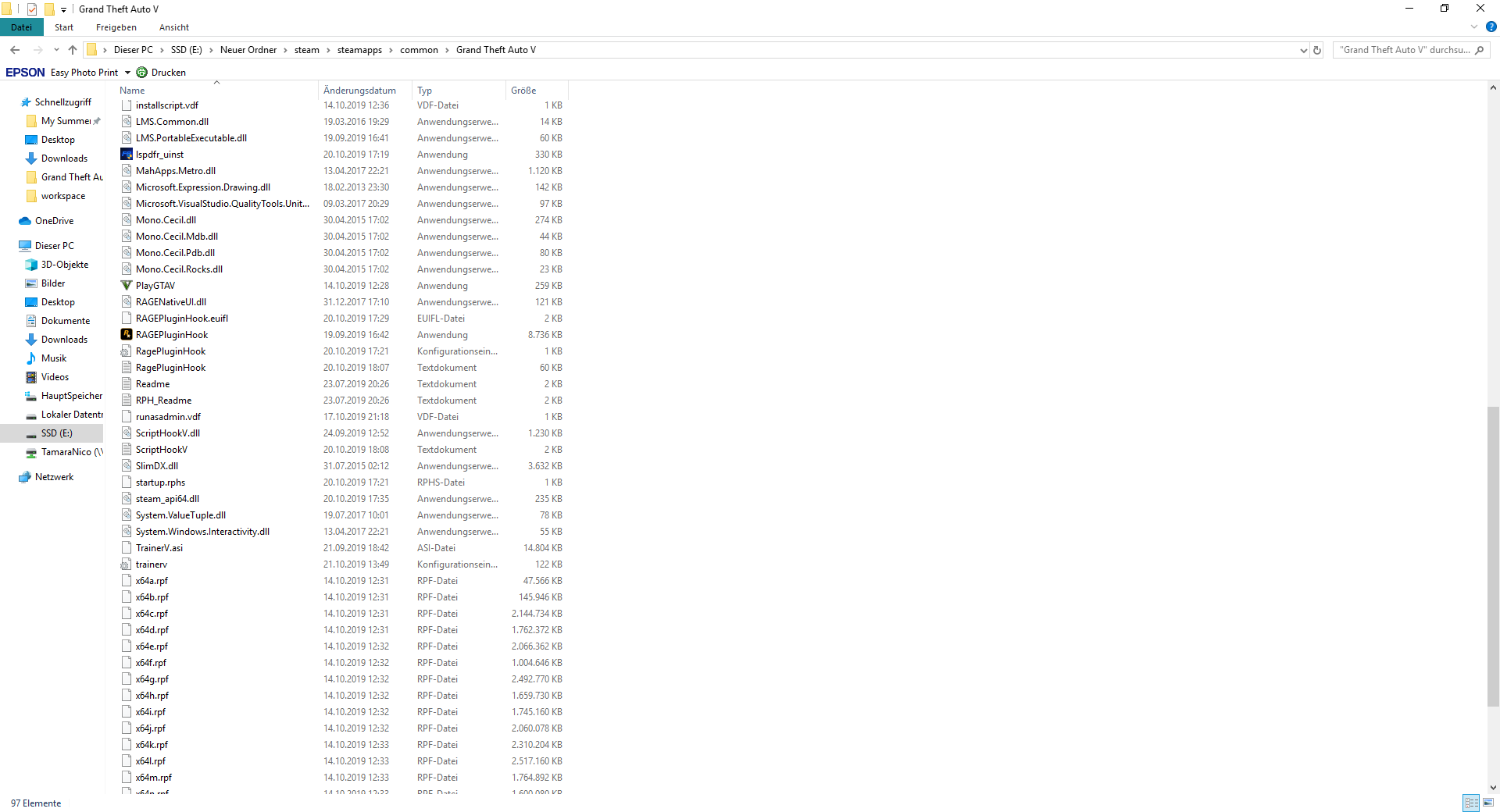
Task: Switch to large icons view layout
Action: (x=1488, y=803)
